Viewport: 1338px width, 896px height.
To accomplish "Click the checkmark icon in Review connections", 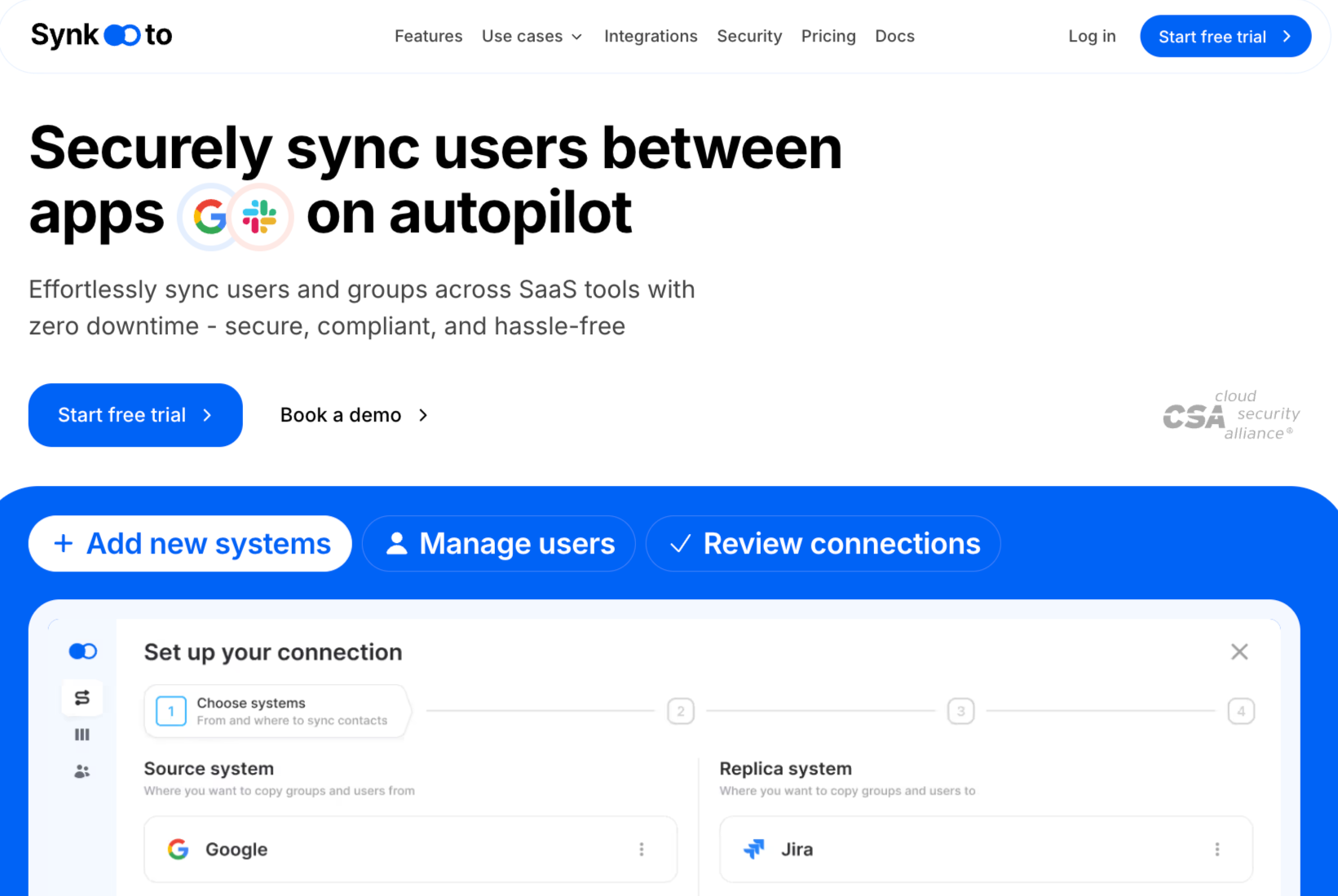I will (680, 544).
